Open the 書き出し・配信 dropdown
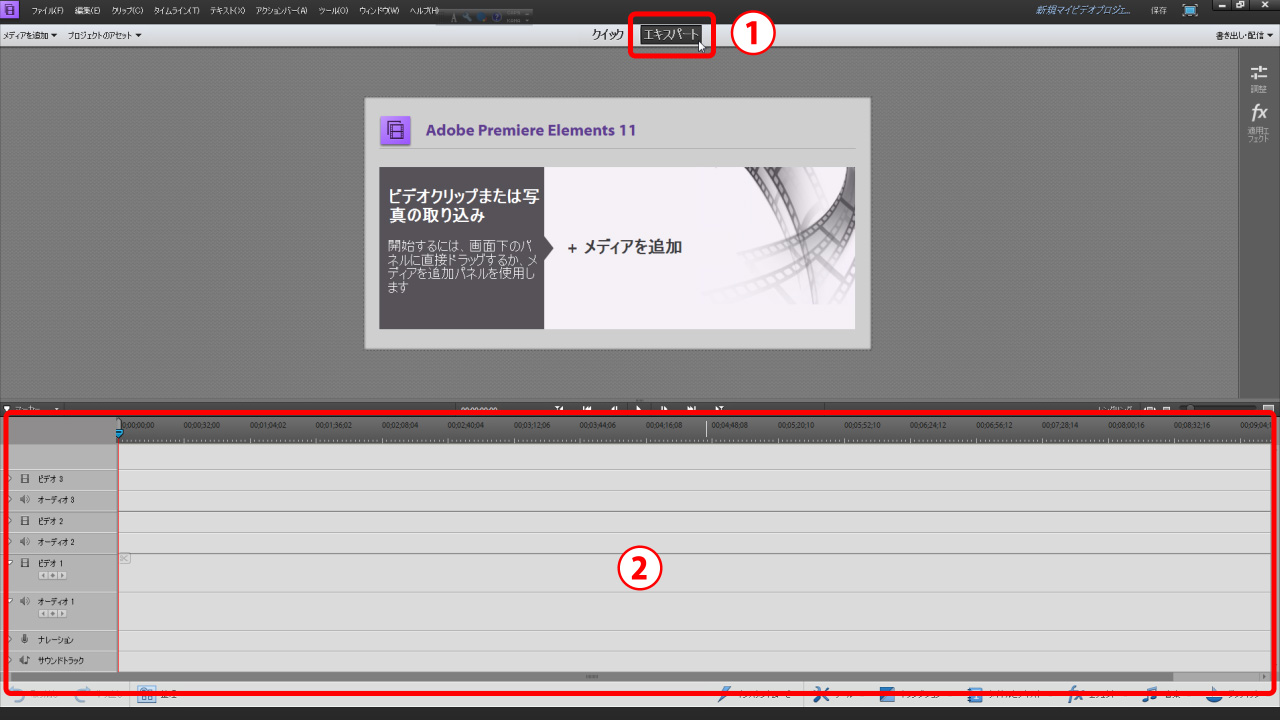 click(x=1244, y=35)
